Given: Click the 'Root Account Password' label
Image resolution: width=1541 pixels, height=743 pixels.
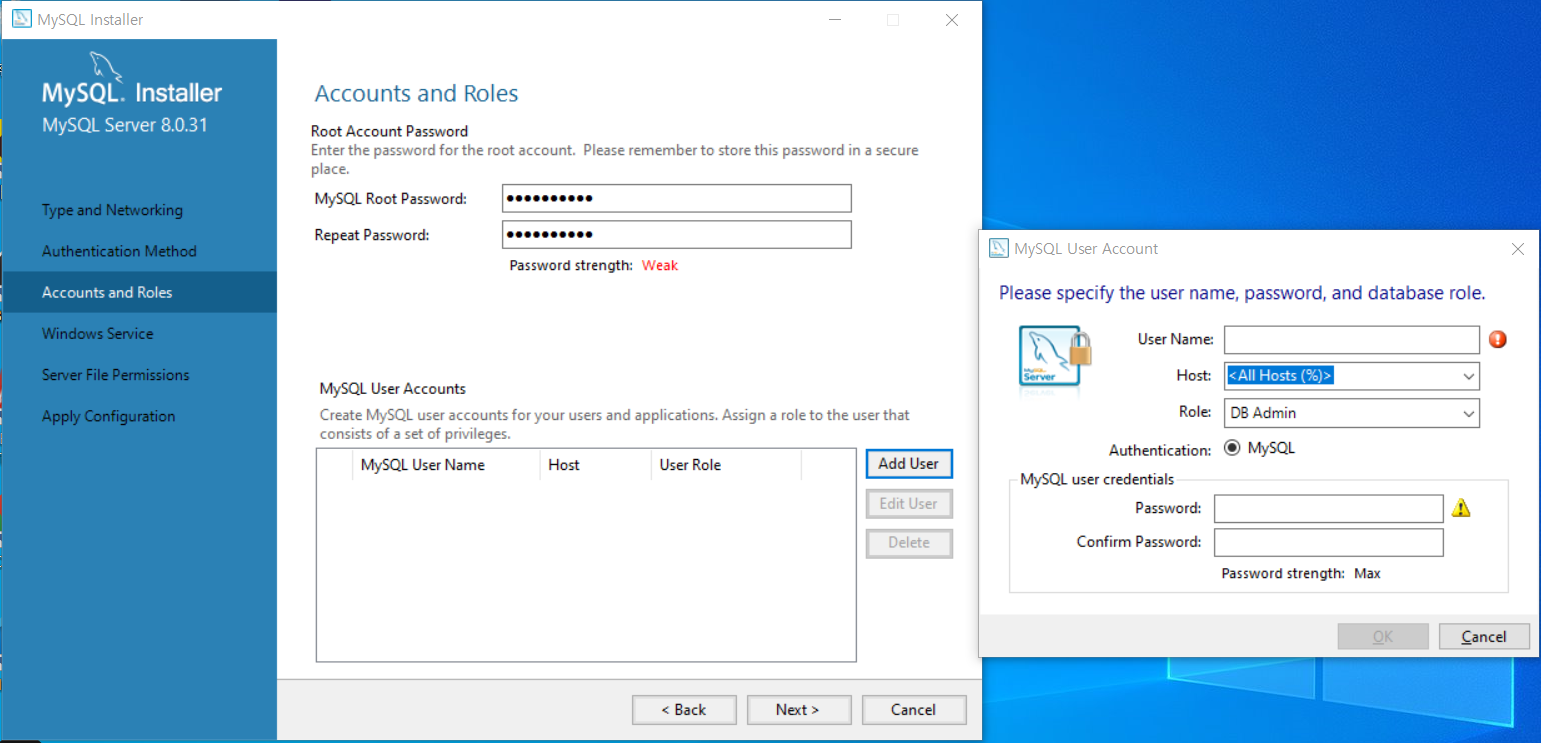Looking at the screenshot, I should (389, 131).
